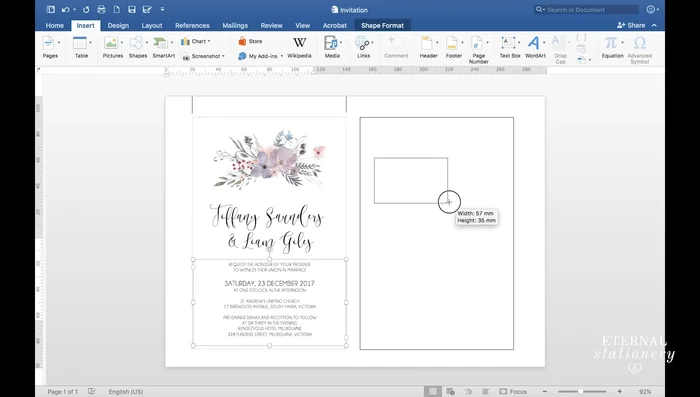Click the Shapes icon
700x397 pixels.
pyautogui.click(x=136, y=43)
